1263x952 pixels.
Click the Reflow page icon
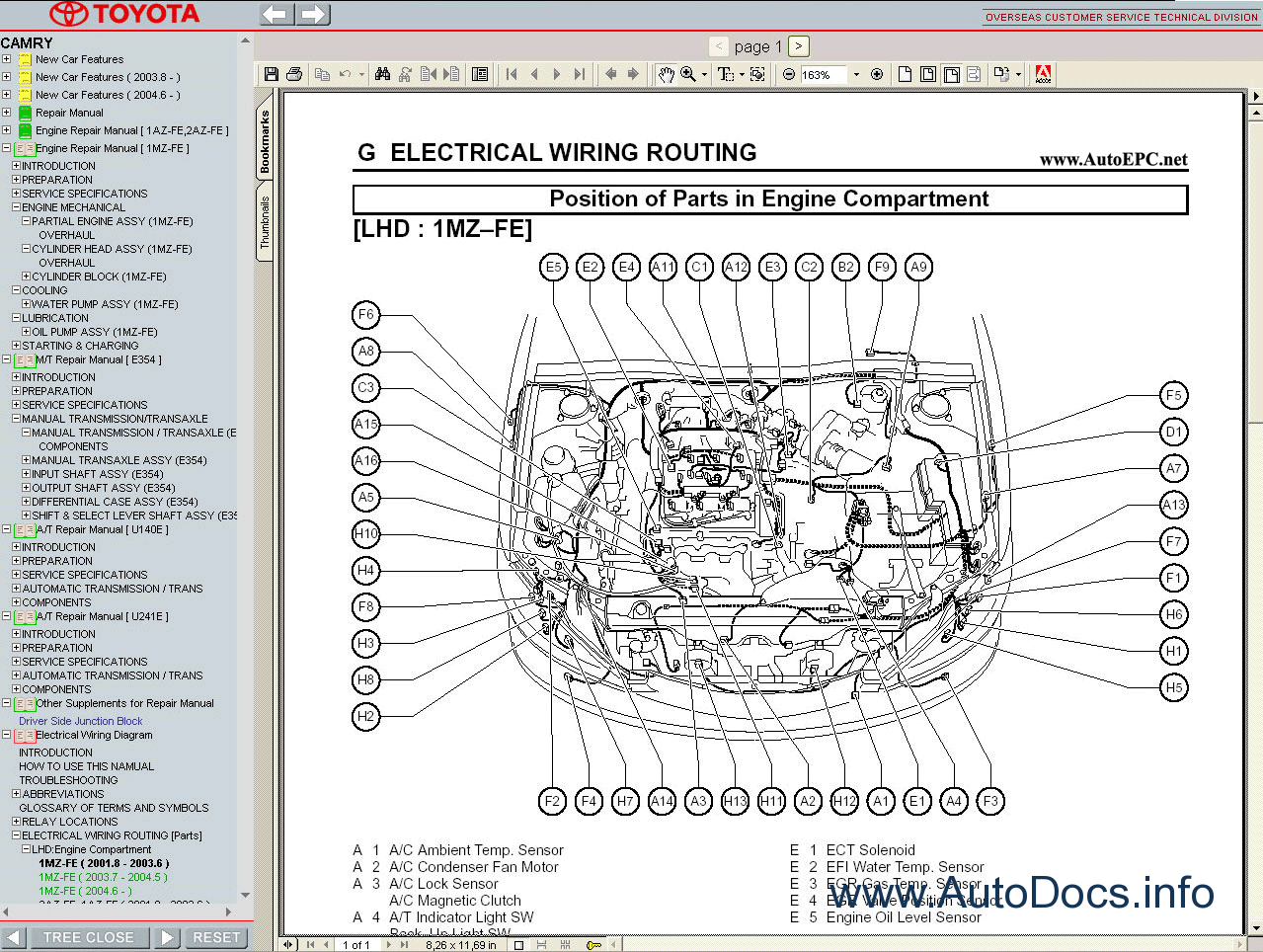[974, 74]
